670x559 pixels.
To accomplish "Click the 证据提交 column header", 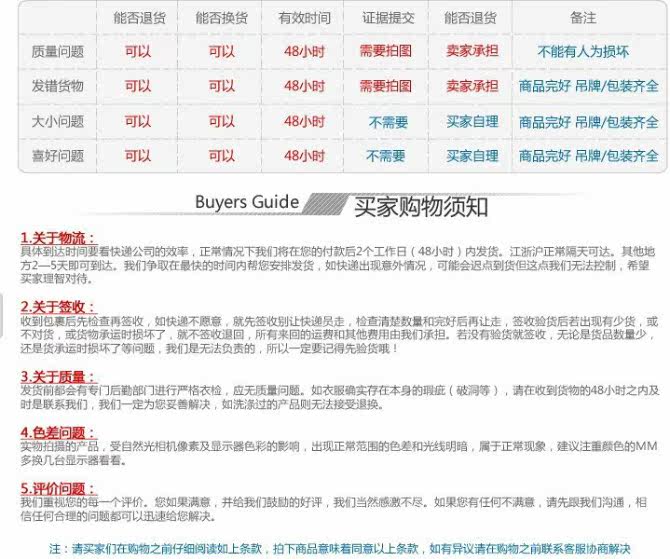I will (388, 18).
